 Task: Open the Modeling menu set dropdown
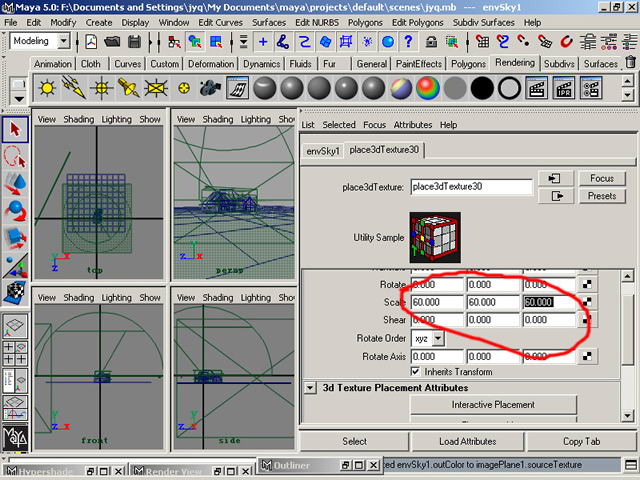point(64,41)
